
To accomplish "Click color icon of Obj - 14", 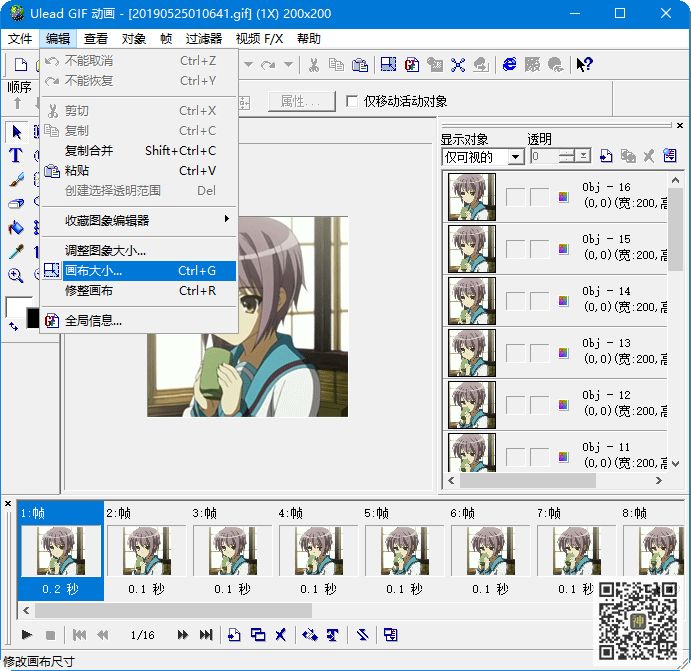I will pyautogui.click(x=563, y=301).
